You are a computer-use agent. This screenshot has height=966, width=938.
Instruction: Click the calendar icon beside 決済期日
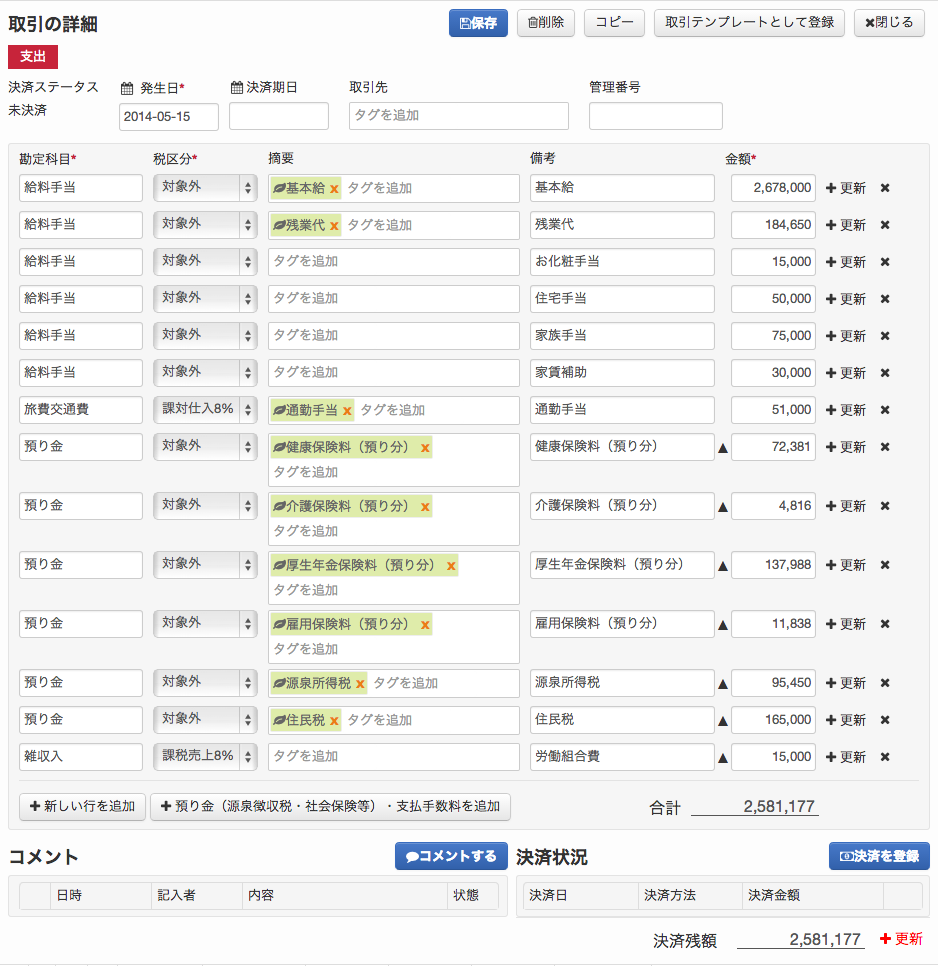[x=237, y=88]
